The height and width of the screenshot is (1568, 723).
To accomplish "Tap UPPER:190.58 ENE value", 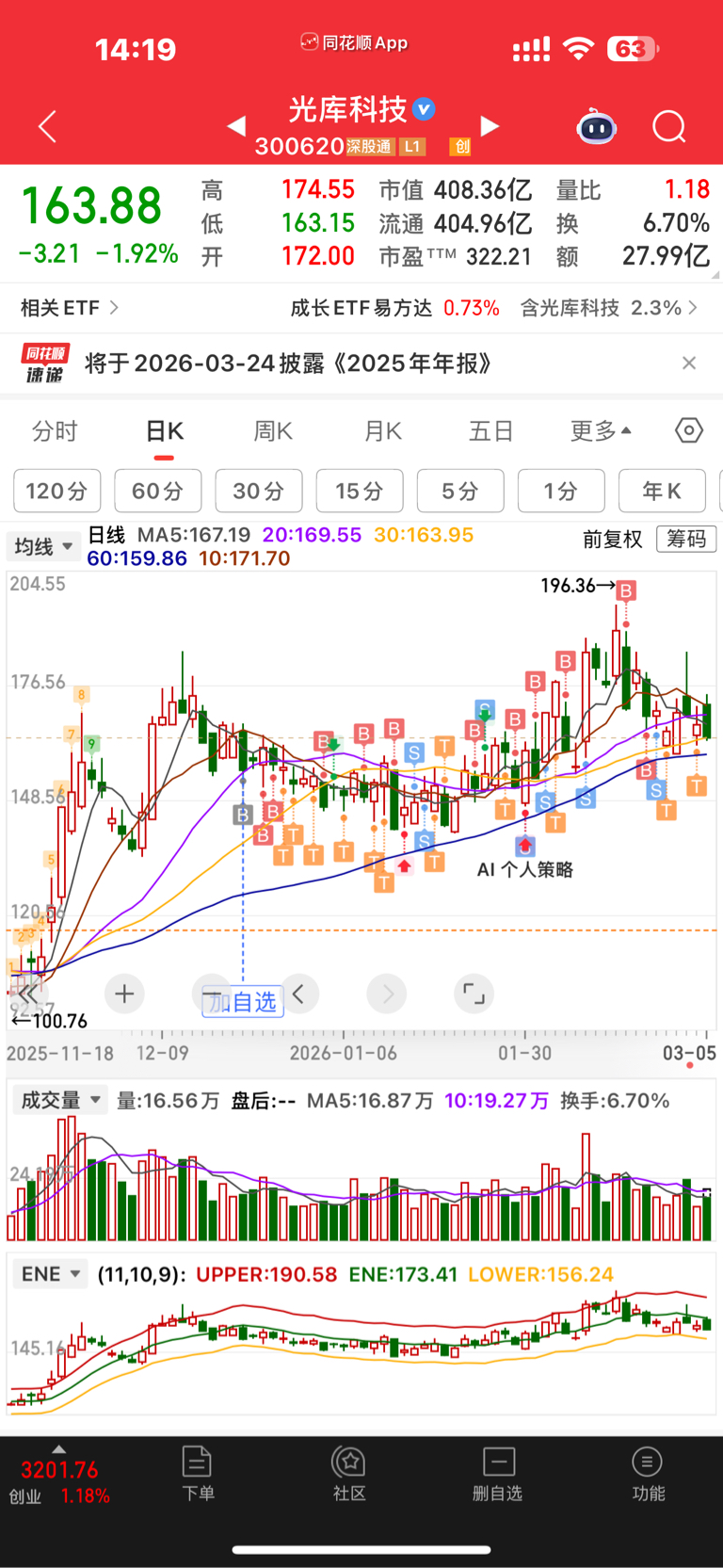I will (266, 1274).
